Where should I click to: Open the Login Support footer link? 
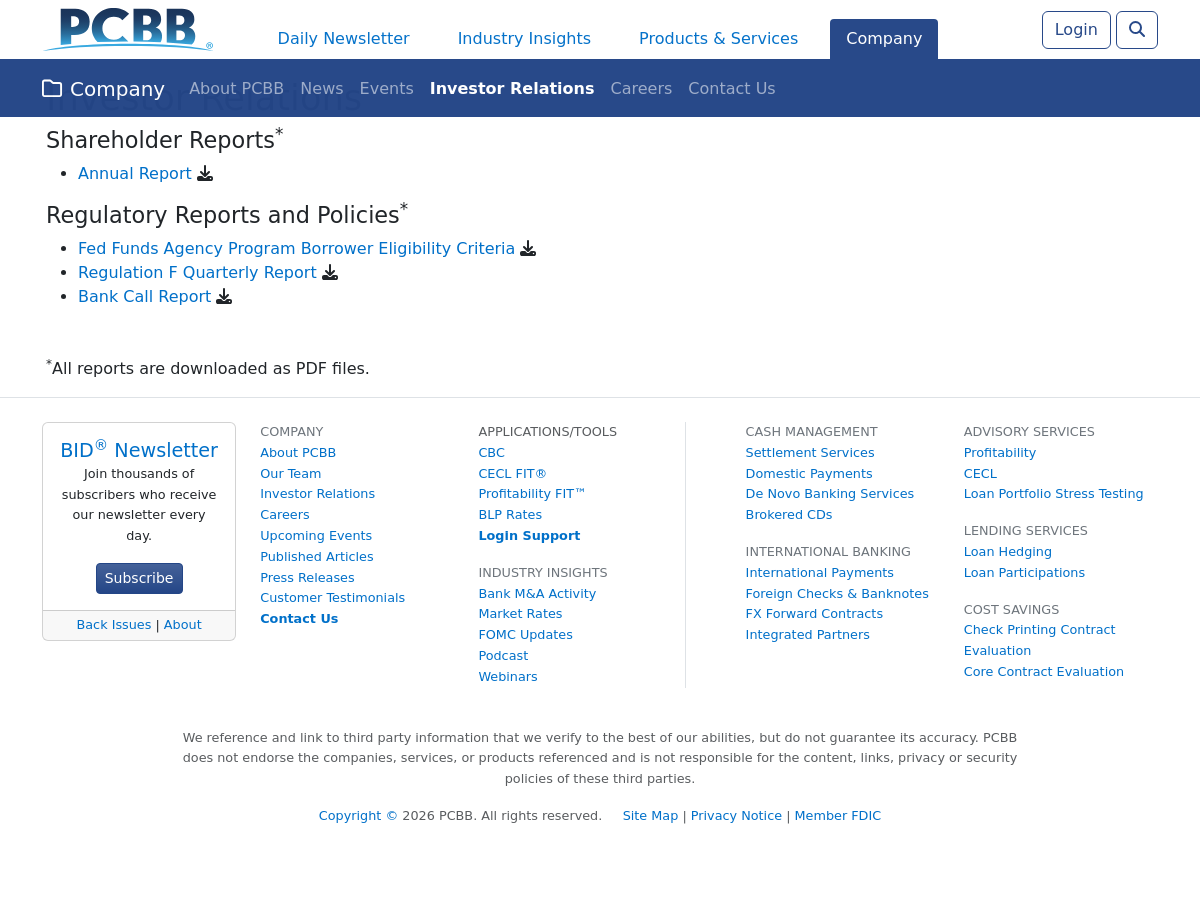click(529, 536)
